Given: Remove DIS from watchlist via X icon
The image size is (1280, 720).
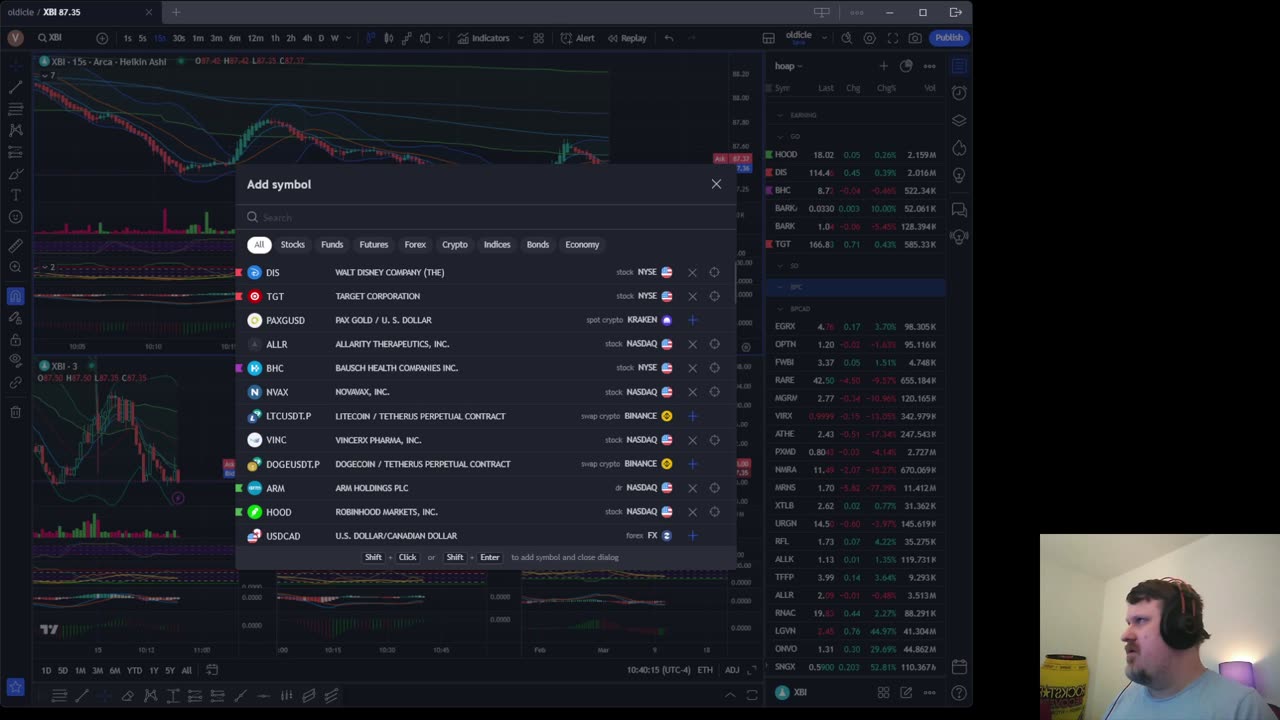Looking at the screenshot, I should click(692, 272).
